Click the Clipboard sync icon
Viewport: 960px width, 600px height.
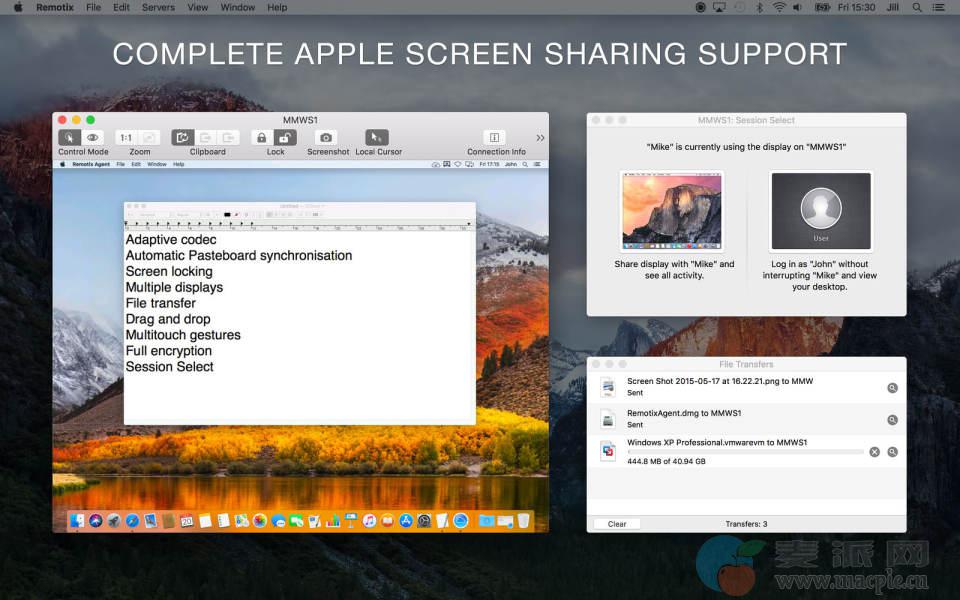pyautogui.click(x=182, y=138)
